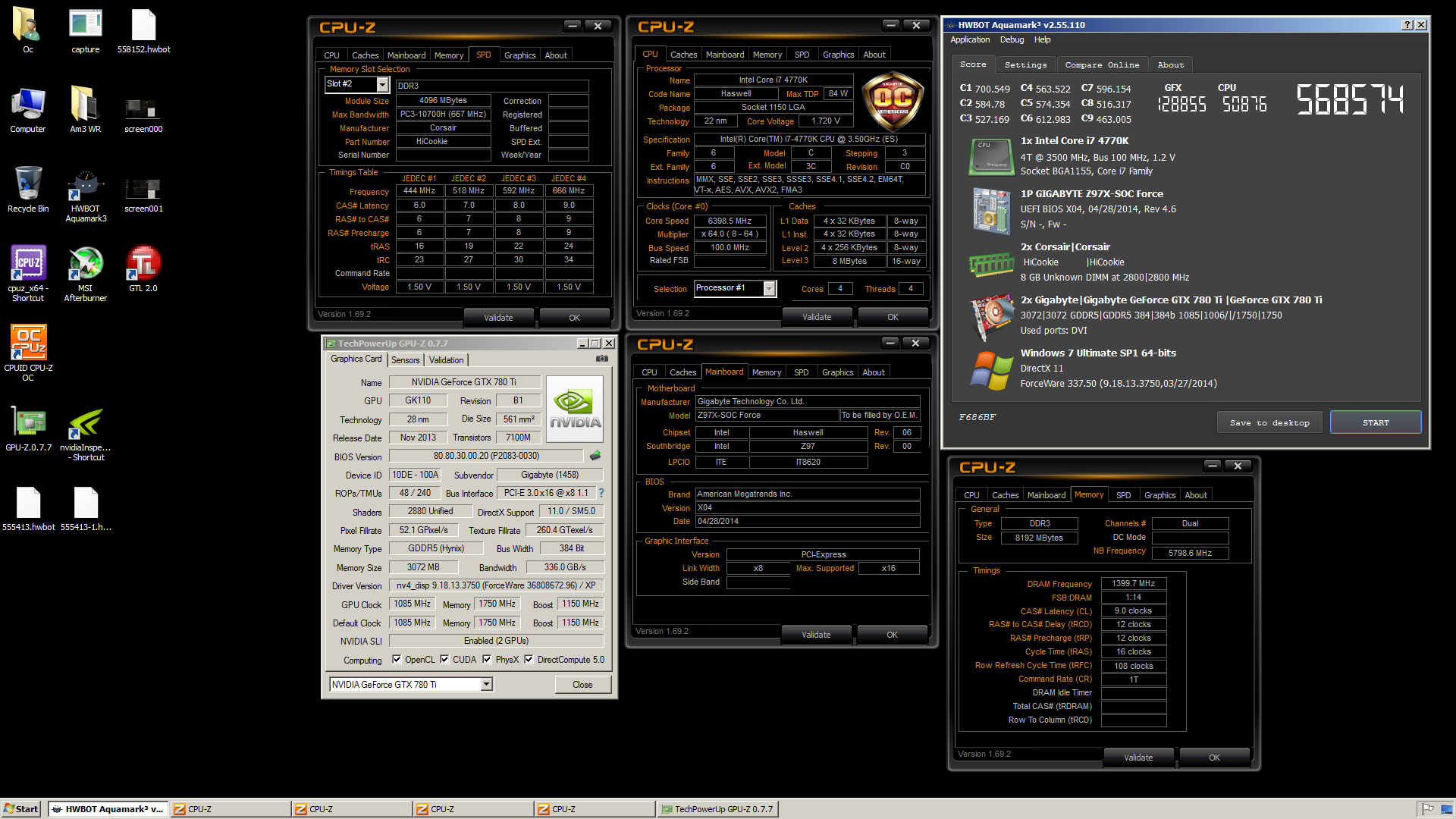The image size is (1456, 819).
Task: Toggle the OpenCL checkbox in GPU-Z
Action: [396, 659]
